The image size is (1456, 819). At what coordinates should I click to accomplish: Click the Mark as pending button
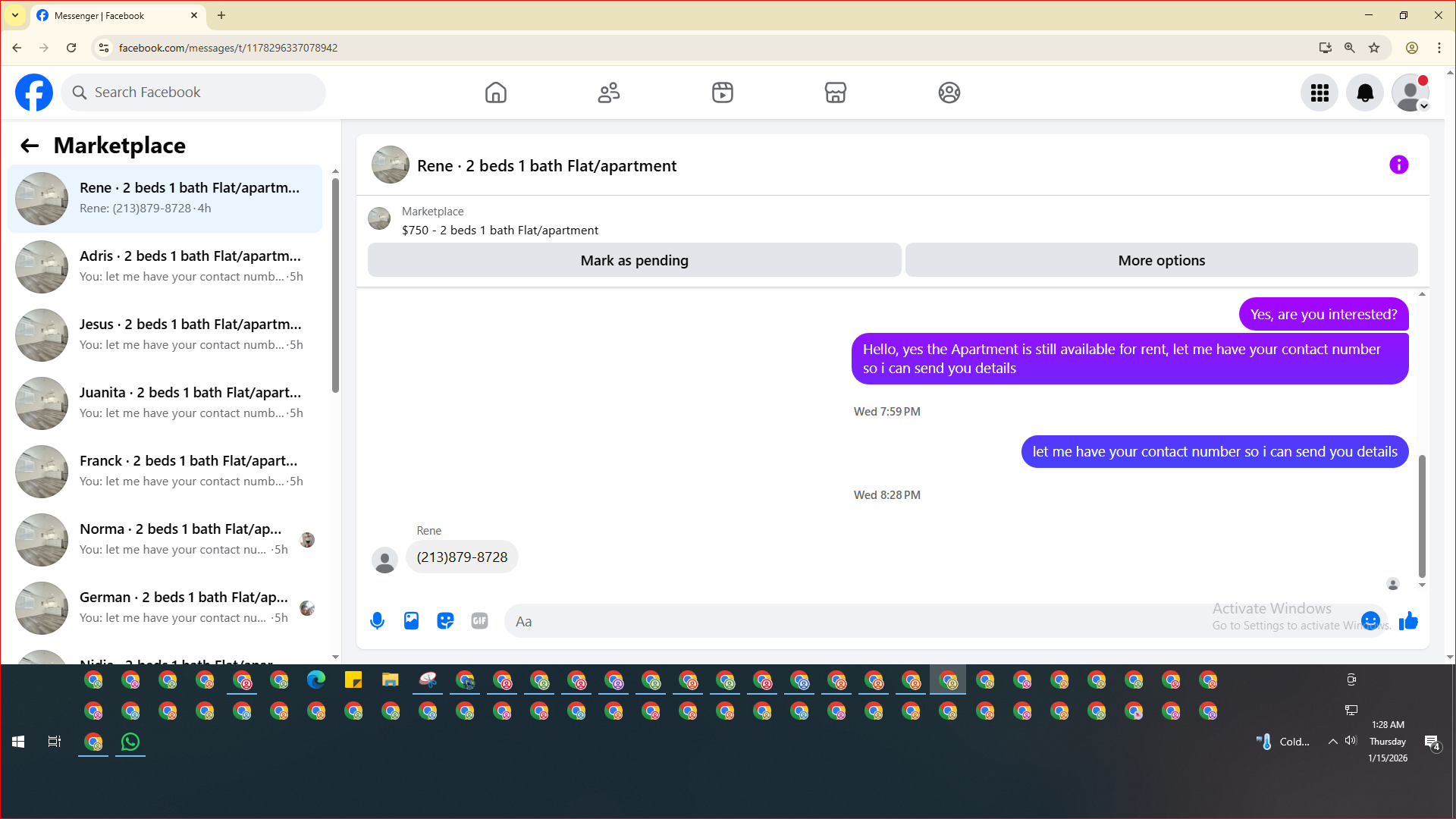(x=634, y=260)
